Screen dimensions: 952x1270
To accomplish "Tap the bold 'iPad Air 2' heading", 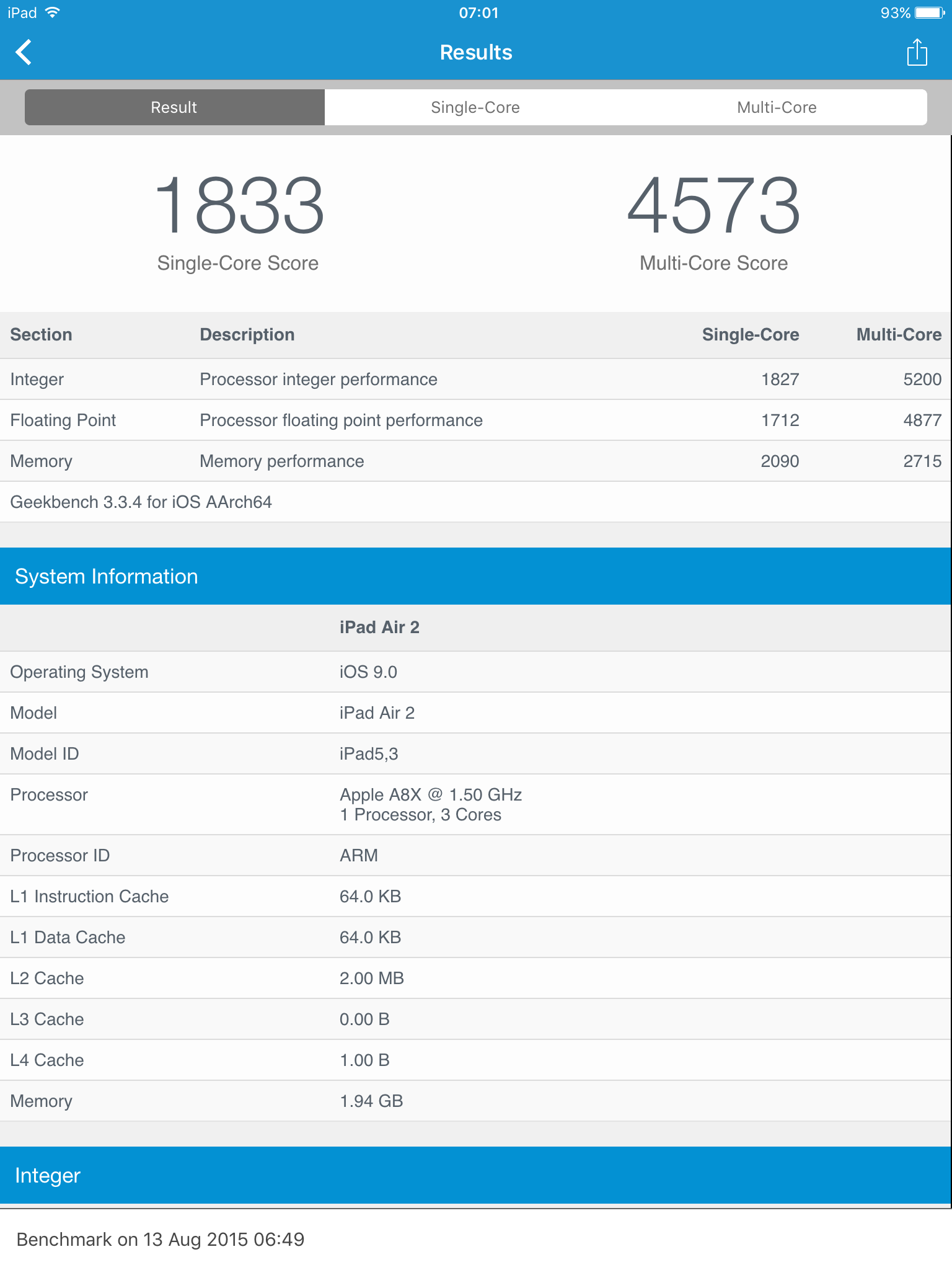I will pyautogui.click(x=379, y=628).
